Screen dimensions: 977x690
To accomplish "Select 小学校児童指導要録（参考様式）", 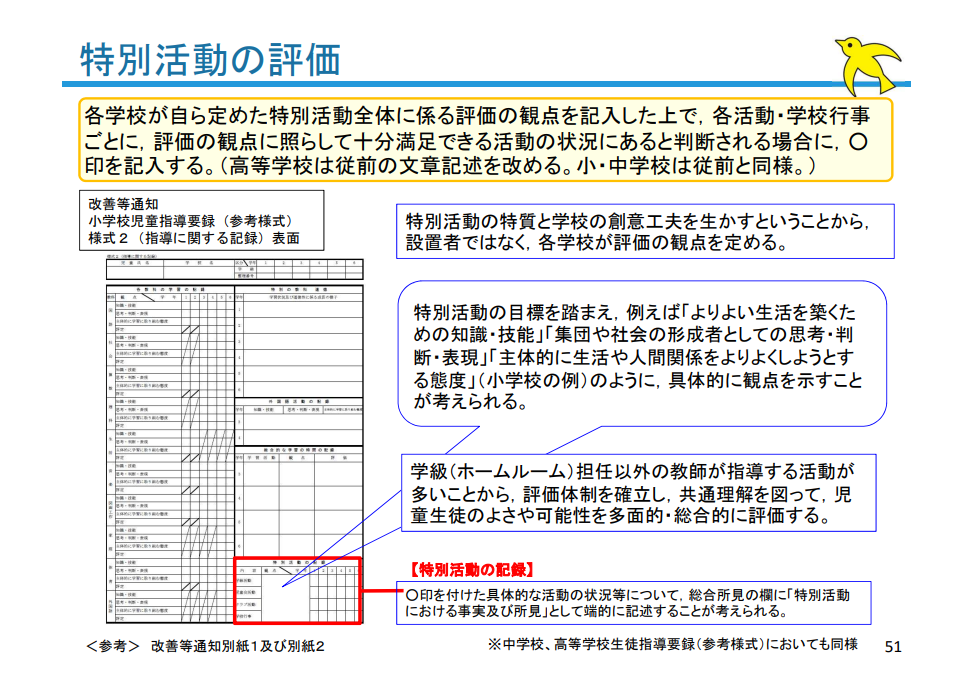I will point(191,221).
